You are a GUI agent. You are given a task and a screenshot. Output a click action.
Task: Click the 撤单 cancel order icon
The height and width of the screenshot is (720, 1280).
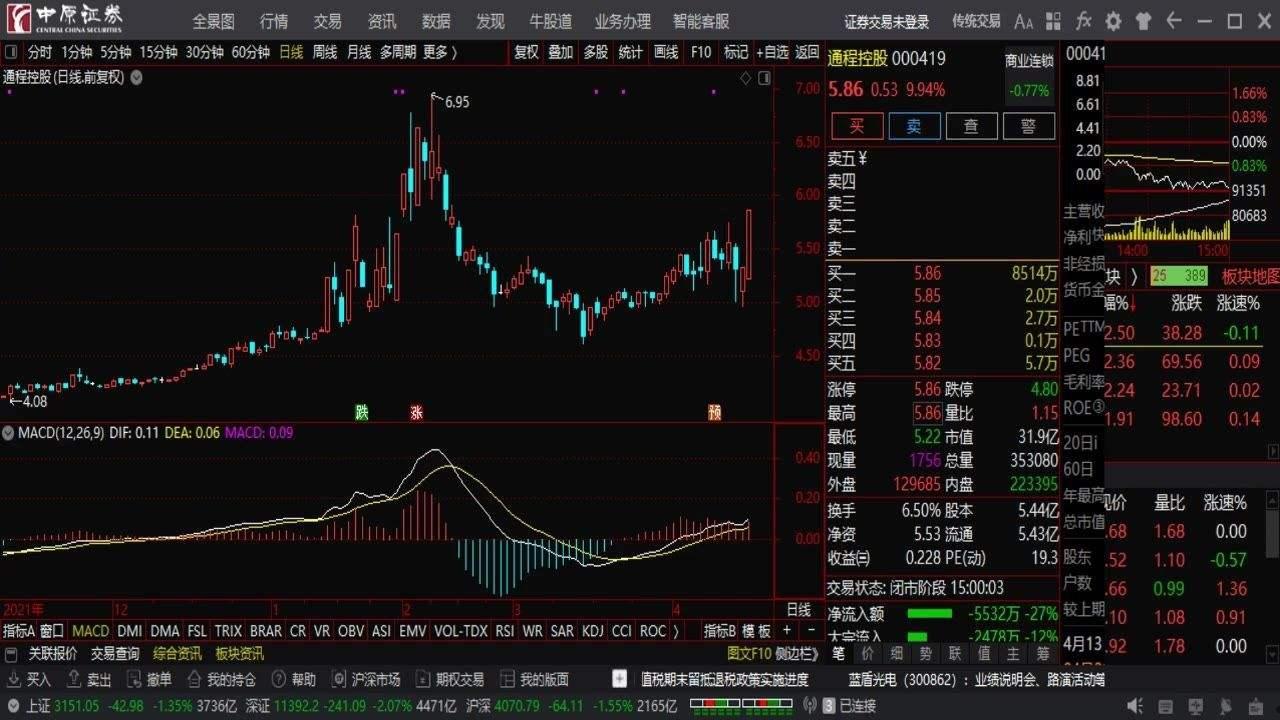click(133, 679)
